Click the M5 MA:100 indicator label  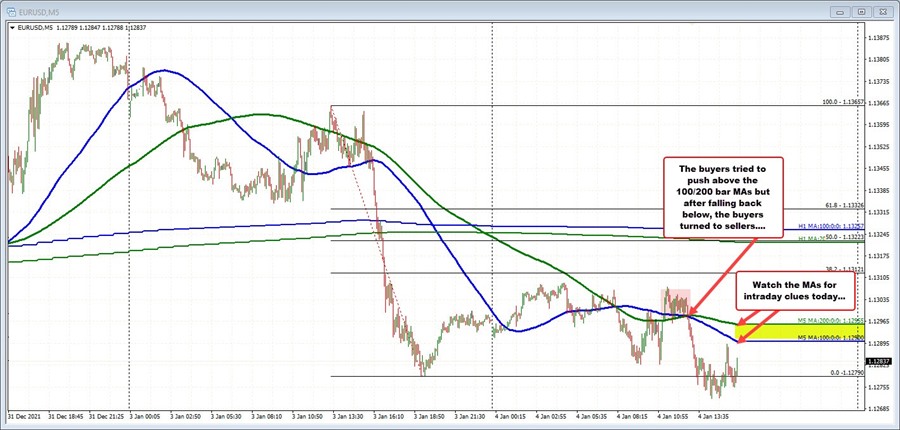(x=832, y=338)
